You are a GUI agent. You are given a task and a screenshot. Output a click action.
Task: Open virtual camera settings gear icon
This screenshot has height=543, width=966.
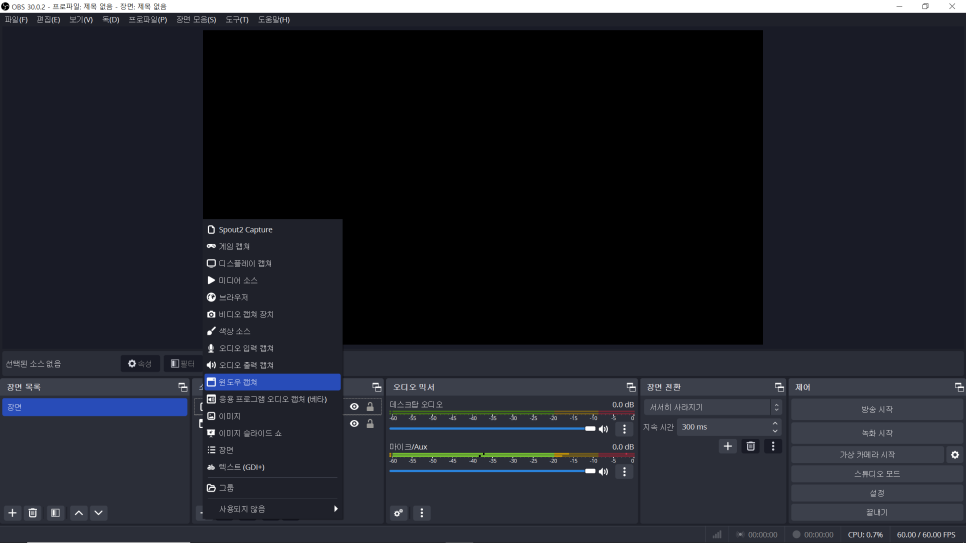[x=955, y=455]
